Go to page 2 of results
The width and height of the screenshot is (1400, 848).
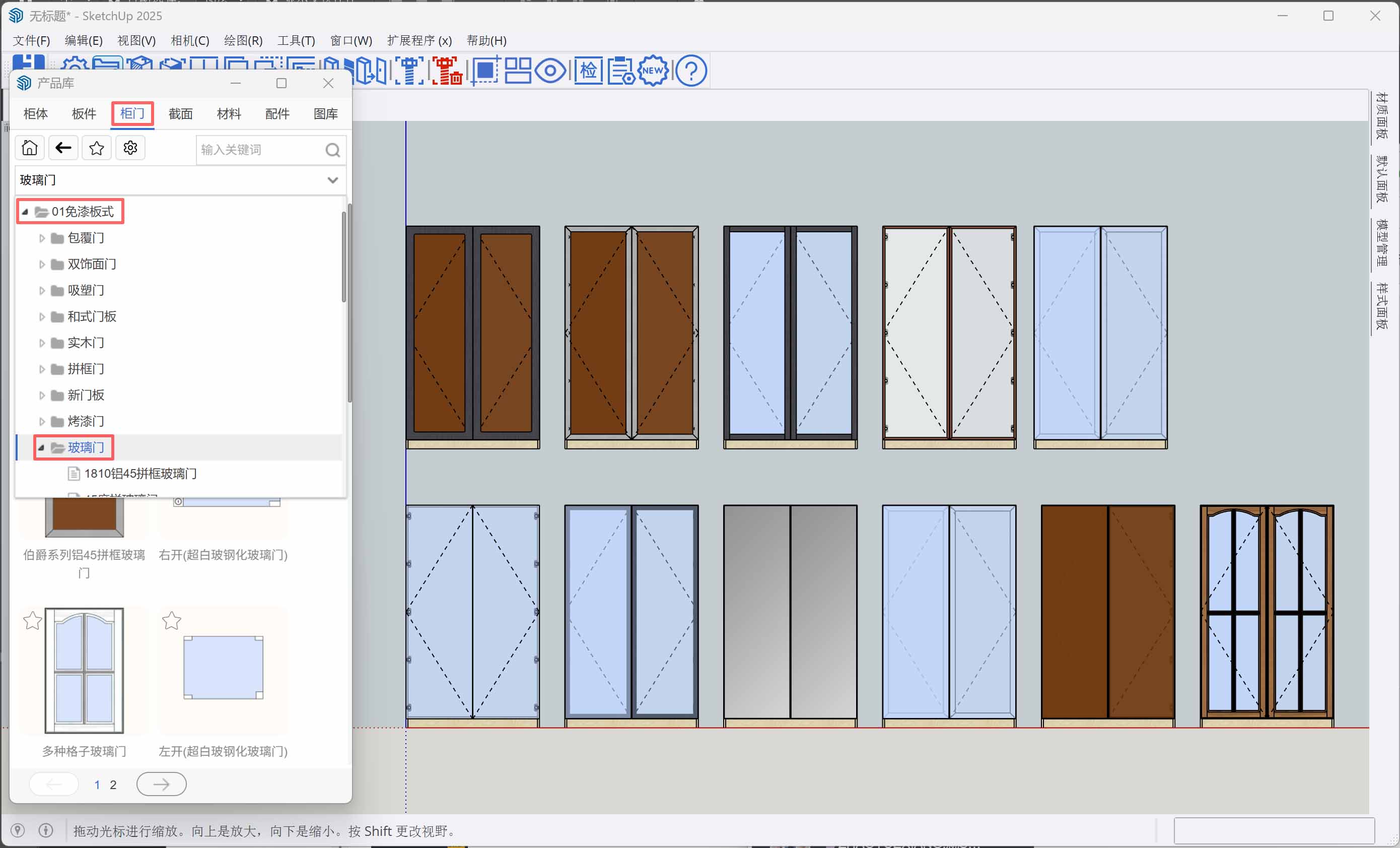click(113, 785)
